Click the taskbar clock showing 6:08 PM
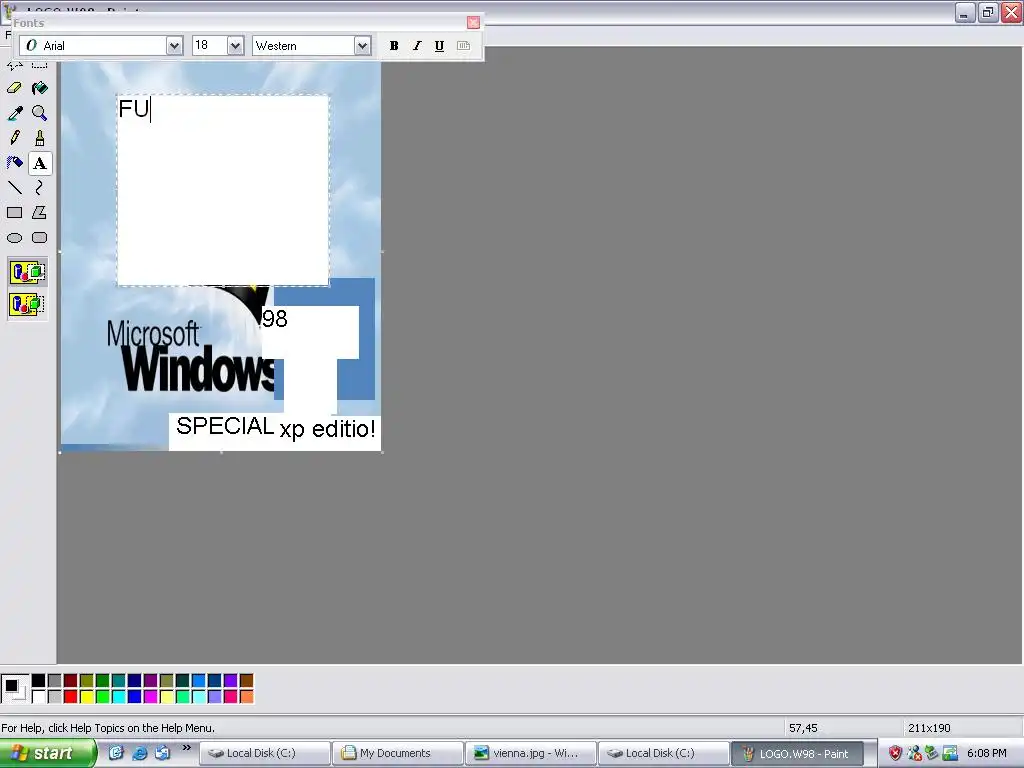This screenshot has height=768, width=1024. click(986, 753)
